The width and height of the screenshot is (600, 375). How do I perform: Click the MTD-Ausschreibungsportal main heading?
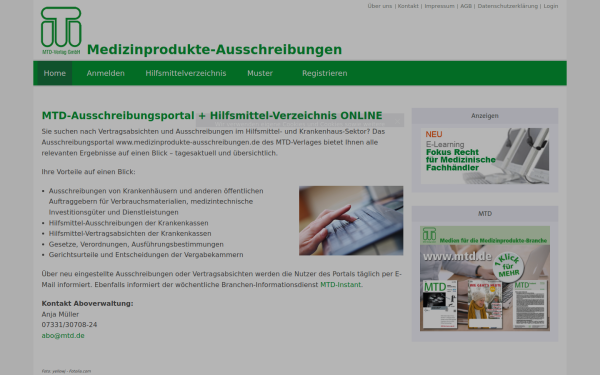tap(212, 116)
